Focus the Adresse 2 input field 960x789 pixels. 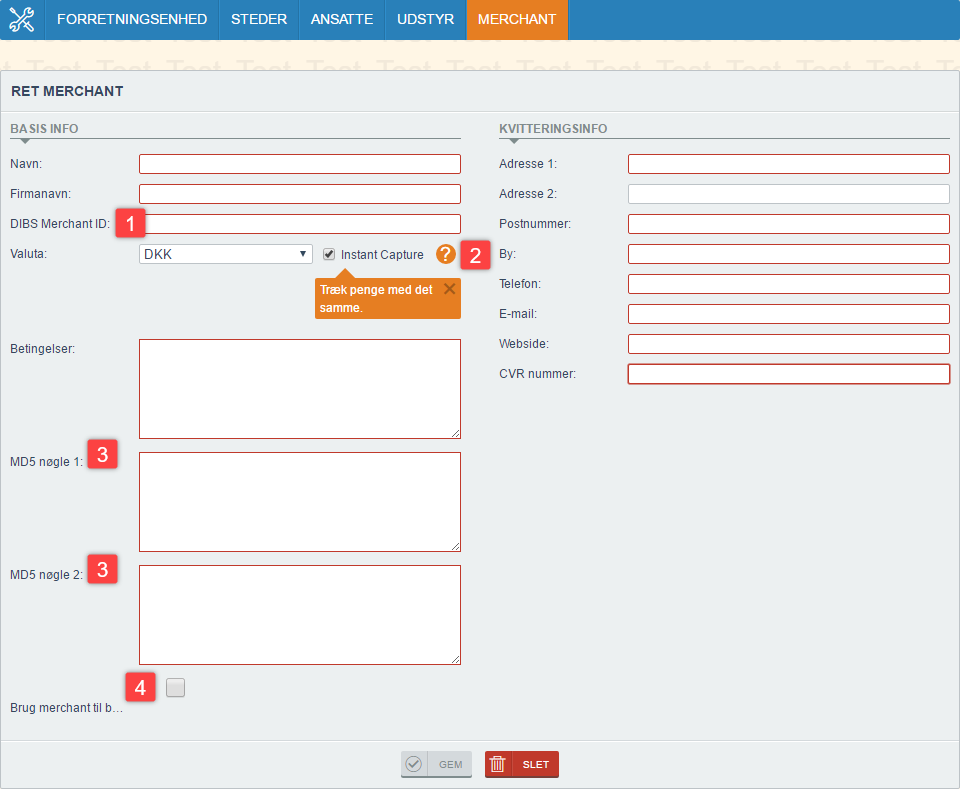point(789,194)
